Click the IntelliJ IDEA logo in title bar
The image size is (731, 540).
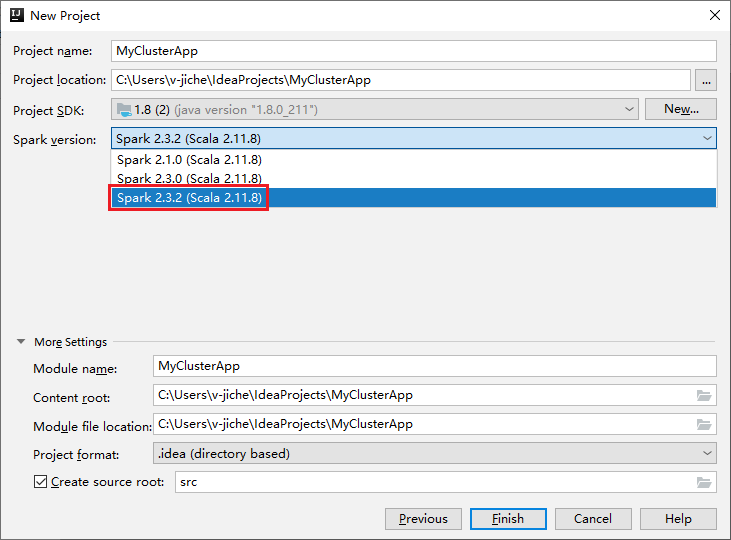pyautogui.click(x=17, y=15)
